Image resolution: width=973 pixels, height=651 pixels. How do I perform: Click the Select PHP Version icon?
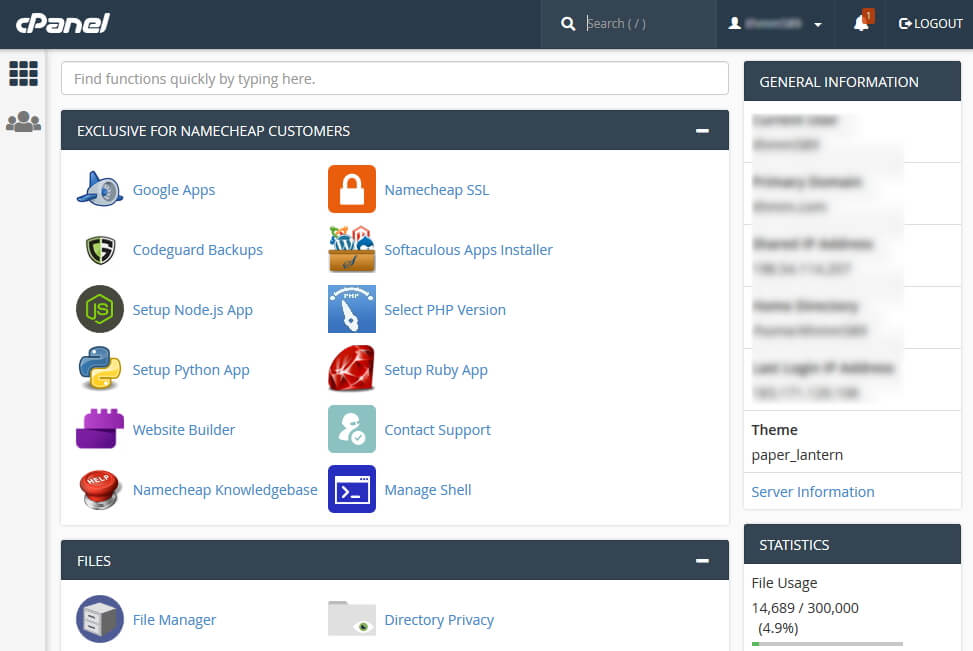coord(352,309)
